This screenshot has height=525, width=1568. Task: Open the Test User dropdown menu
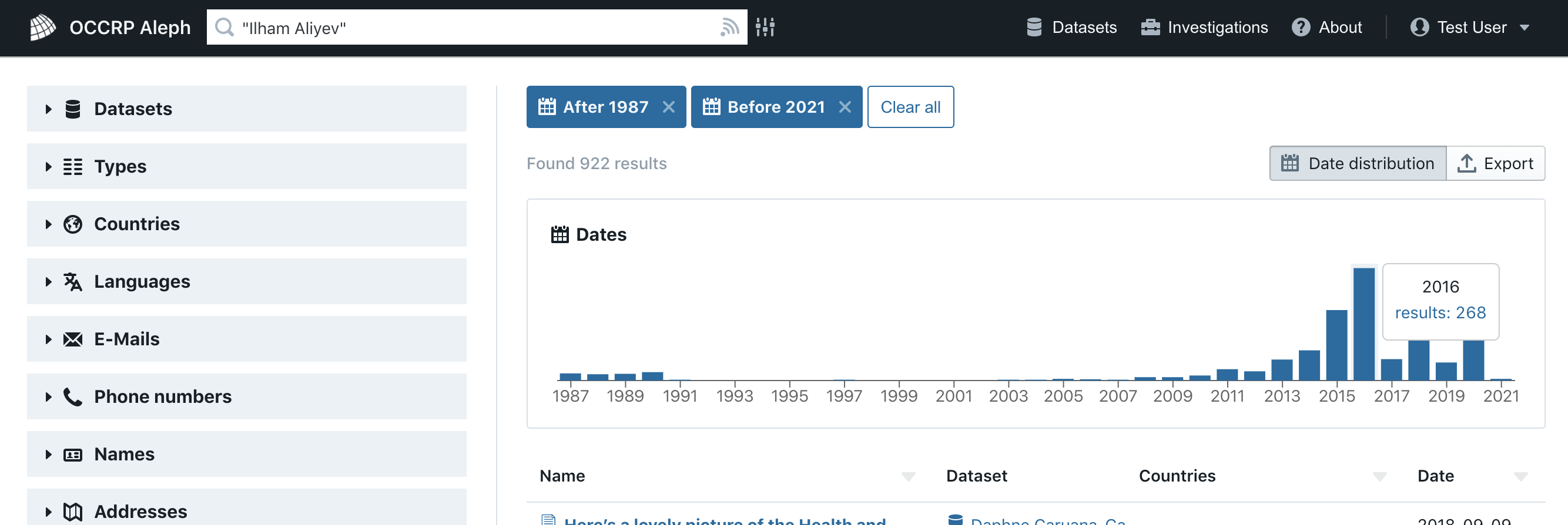pos(1470,28)
